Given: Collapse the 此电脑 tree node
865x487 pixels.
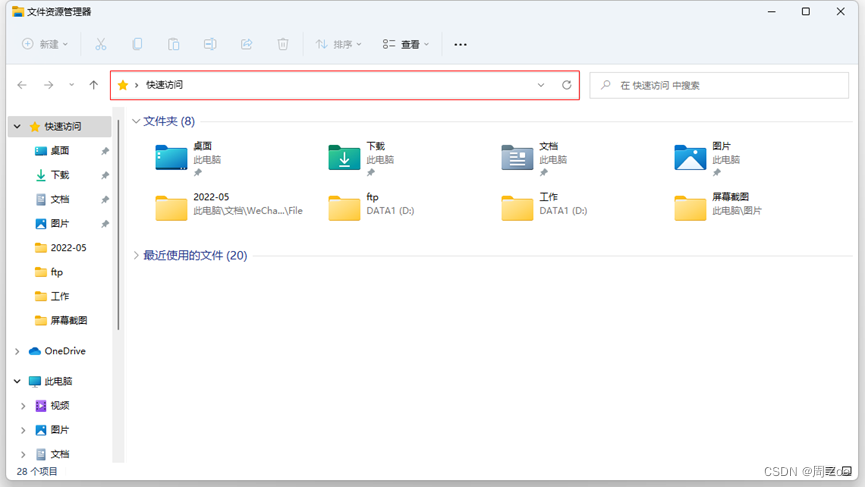Looking at the screenshot, I should [17, 382].
